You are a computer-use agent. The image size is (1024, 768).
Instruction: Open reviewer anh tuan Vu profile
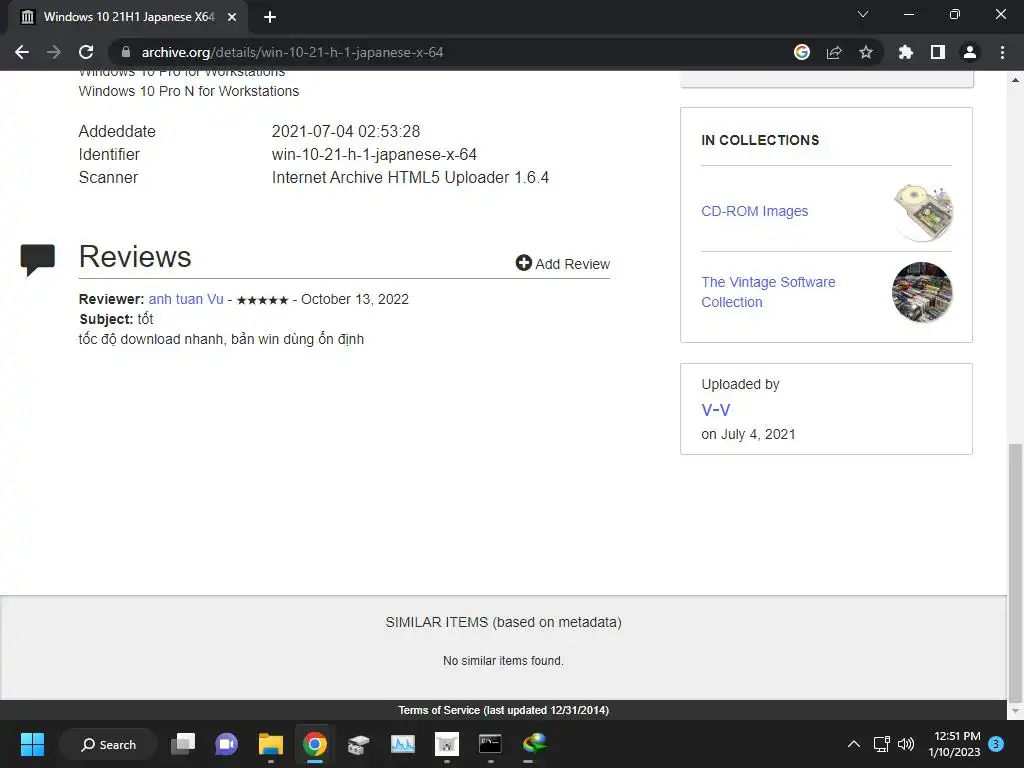coord(186,299)
